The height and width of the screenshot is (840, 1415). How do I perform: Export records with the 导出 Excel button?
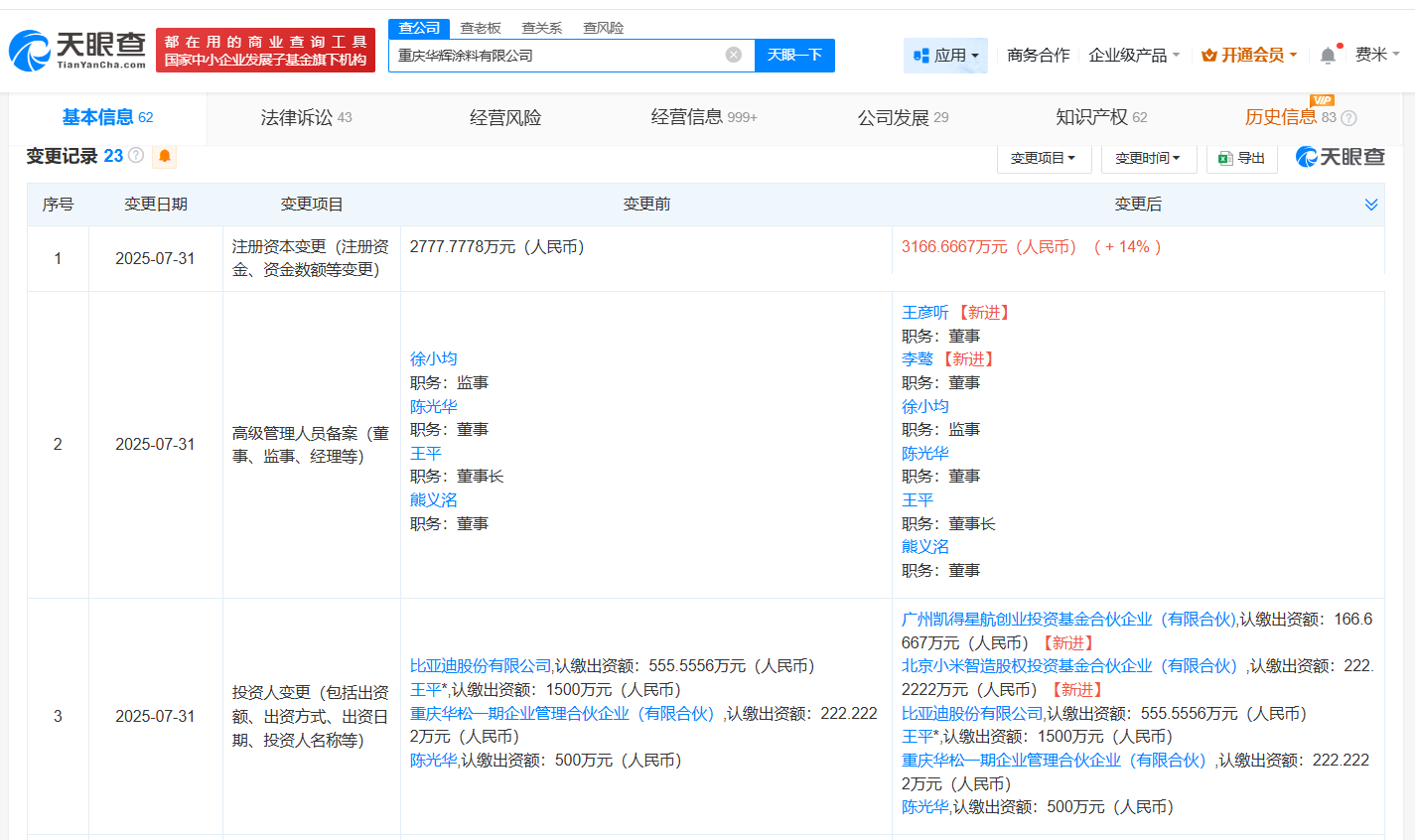[x=1241, y=158]
